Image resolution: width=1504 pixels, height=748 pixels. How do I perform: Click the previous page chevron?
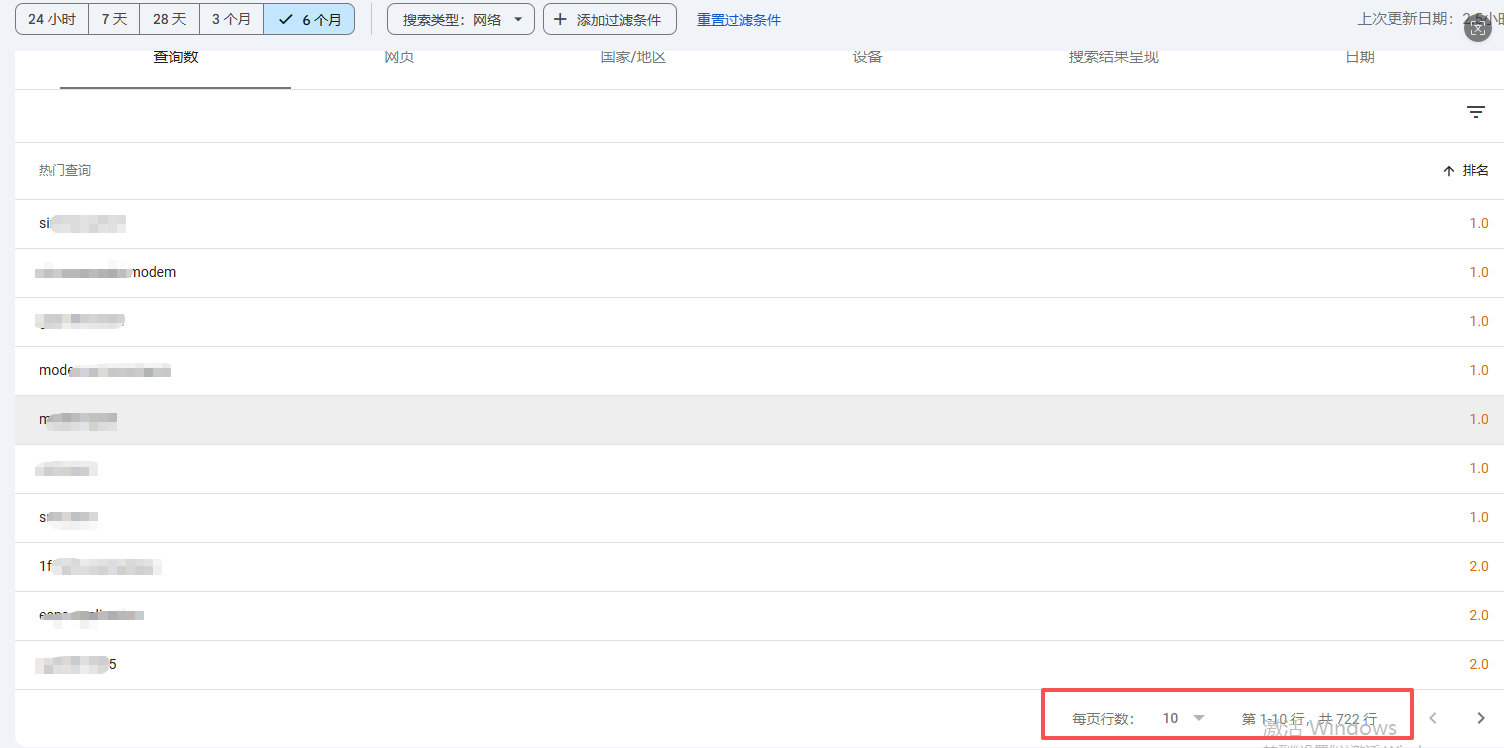point(1433,718)
